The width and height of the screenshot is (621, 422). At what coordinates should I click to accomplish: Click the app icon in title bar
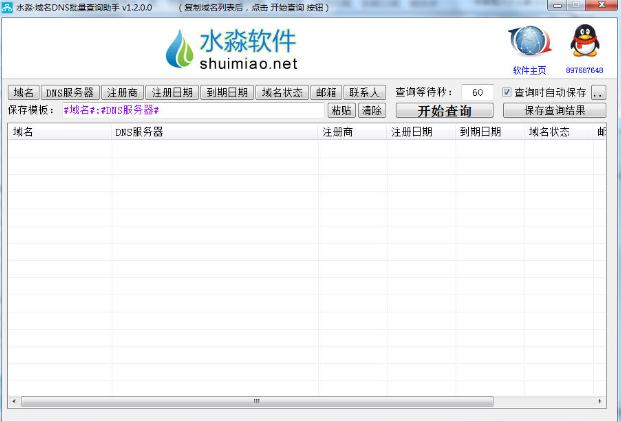point(8,7)
